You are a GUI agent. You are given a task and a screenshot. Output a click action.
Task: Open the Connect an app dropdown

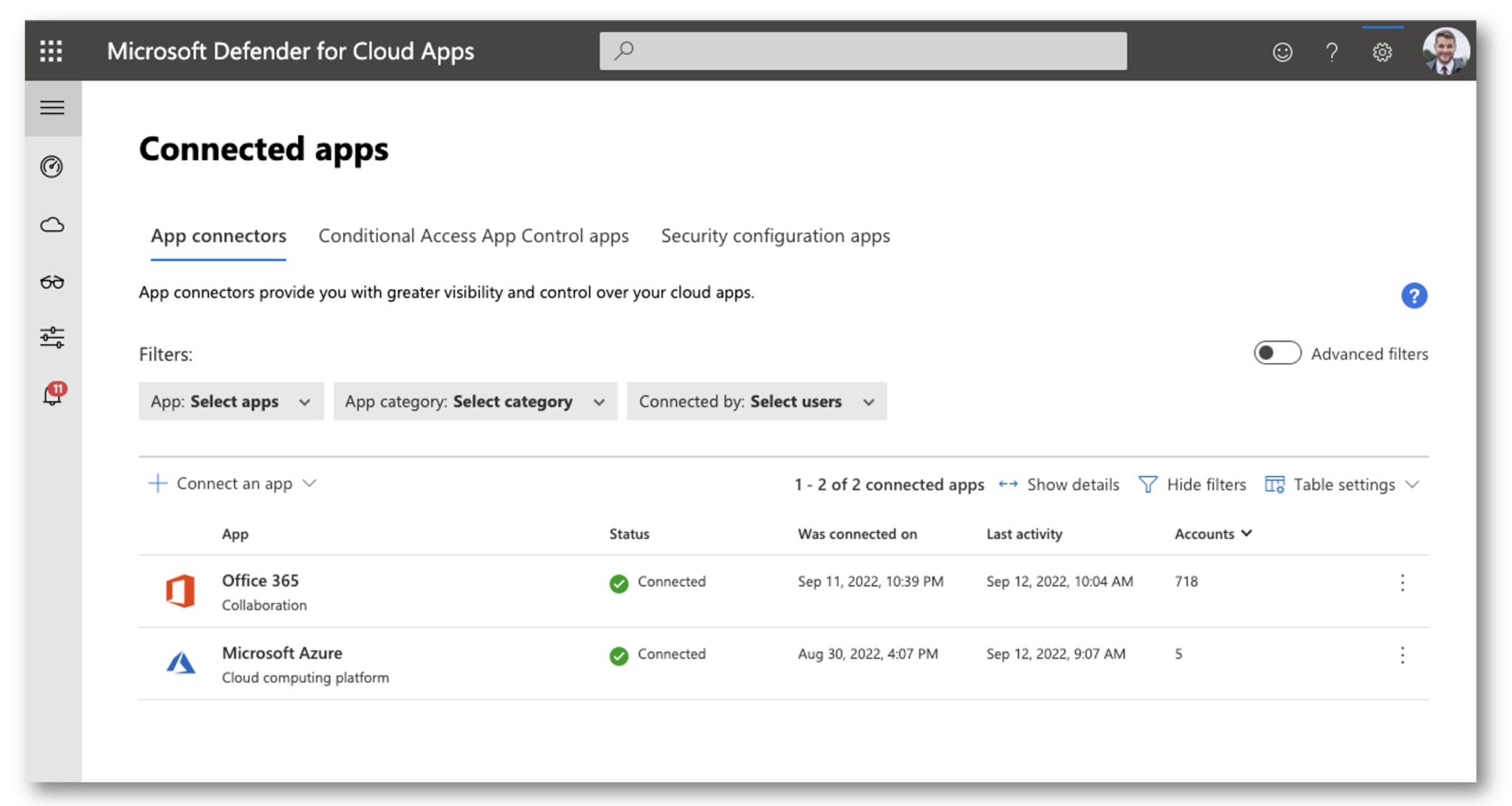coord(233,484)
